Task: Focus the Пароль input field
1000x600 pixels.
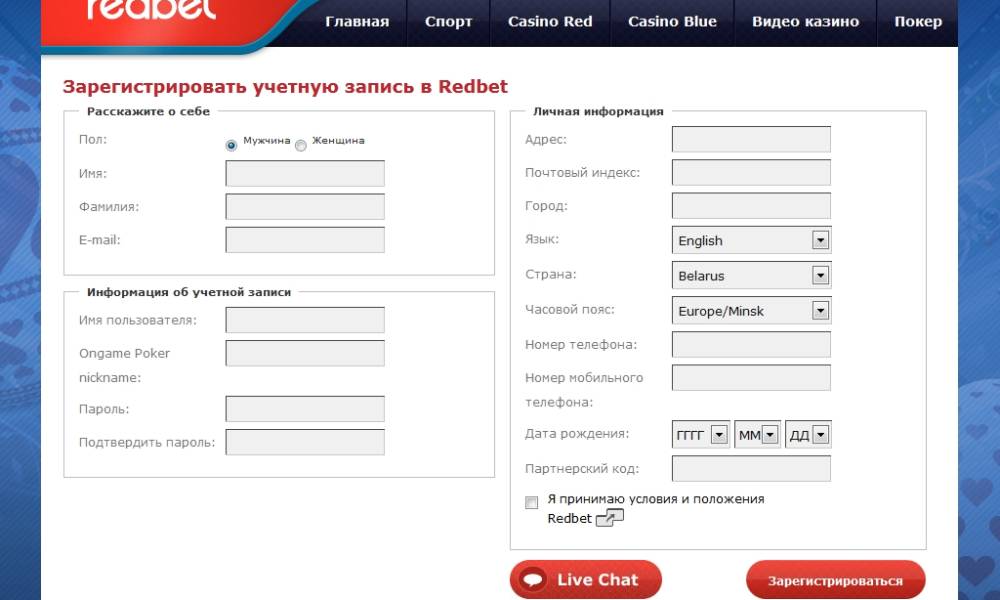Action: [305, 409]
